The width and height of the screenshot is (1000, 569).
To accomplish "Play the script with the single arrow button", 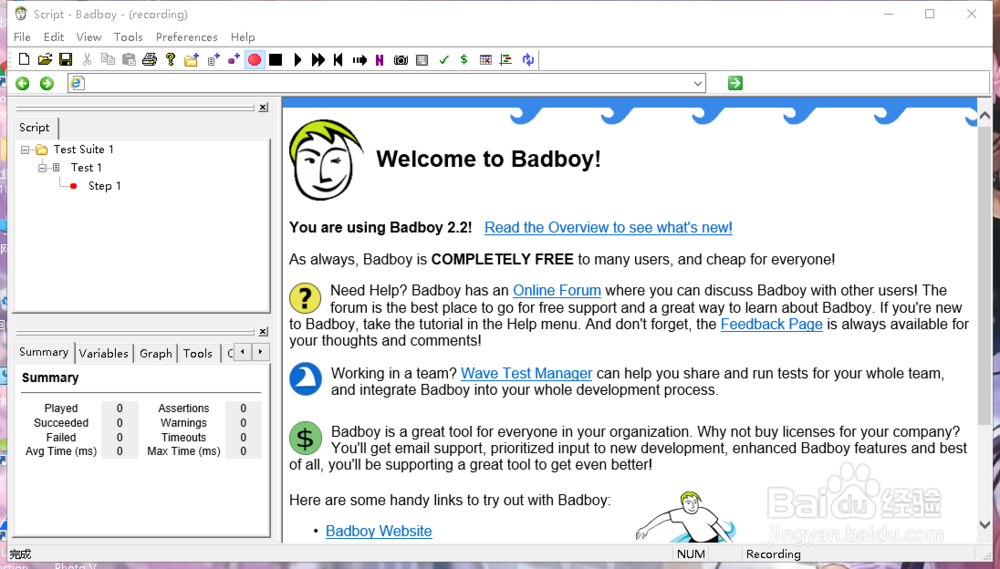I will 297,60.
